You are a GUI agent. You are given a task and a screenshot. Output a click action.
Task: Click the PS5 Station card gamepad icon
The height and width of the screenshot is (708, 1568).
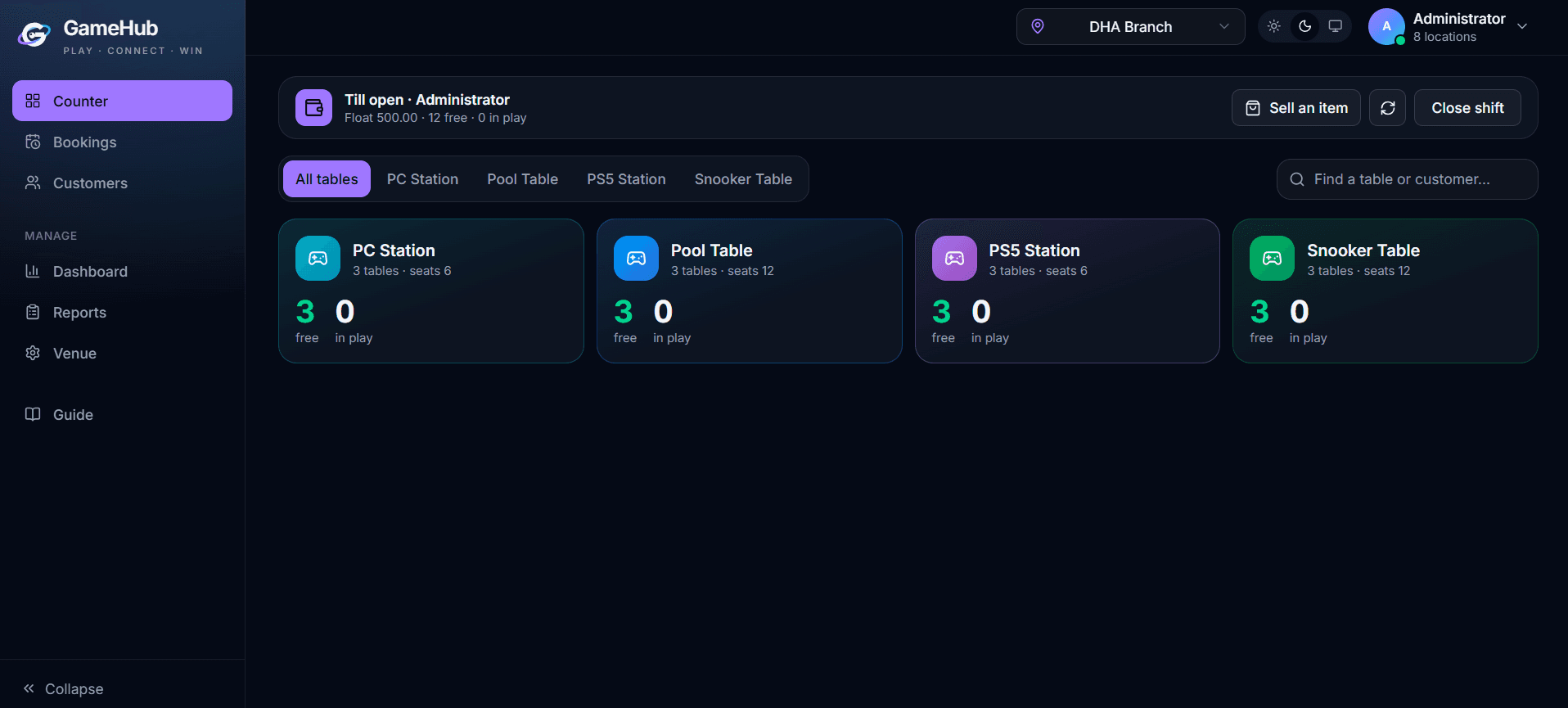coord(954,258)
